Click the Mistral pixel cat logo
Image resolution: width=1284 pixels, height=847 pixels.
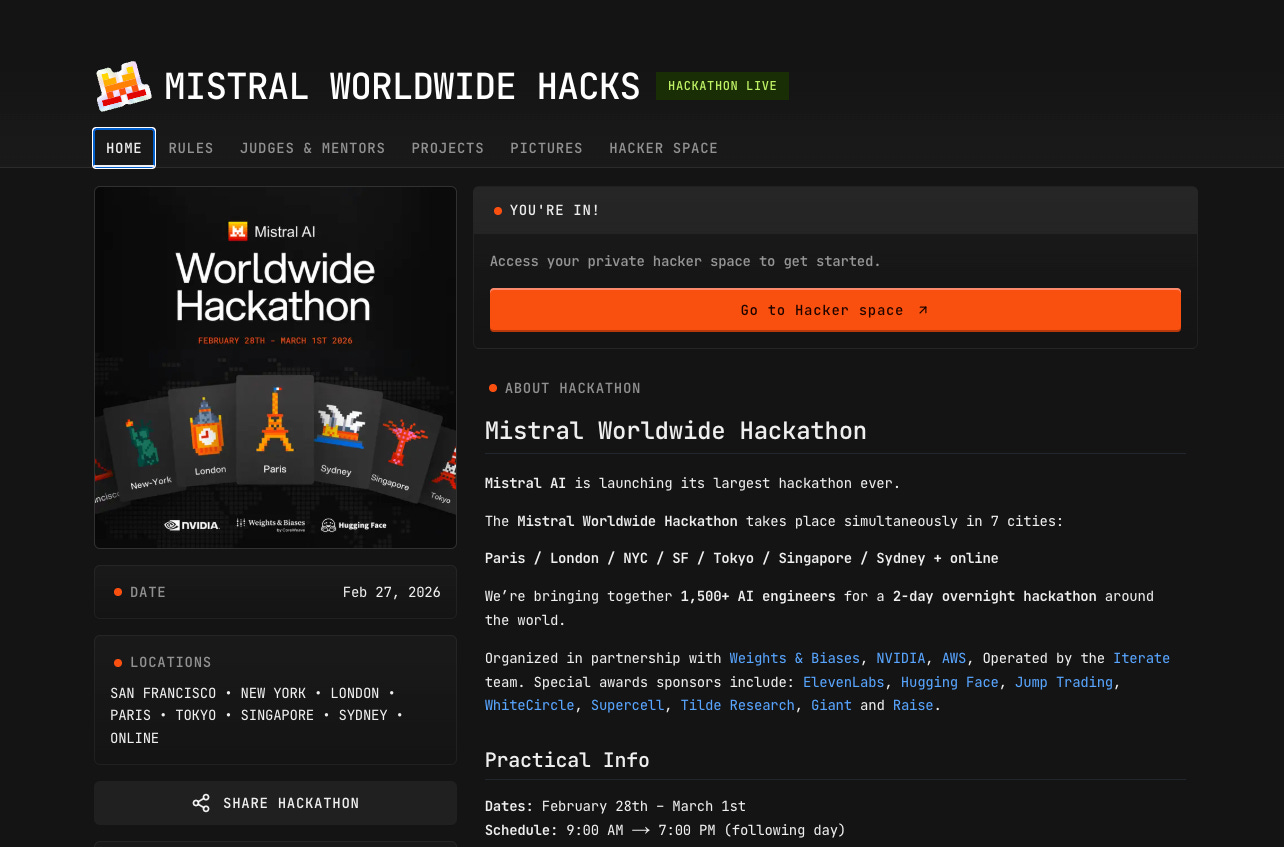click(x=124, y=86)
